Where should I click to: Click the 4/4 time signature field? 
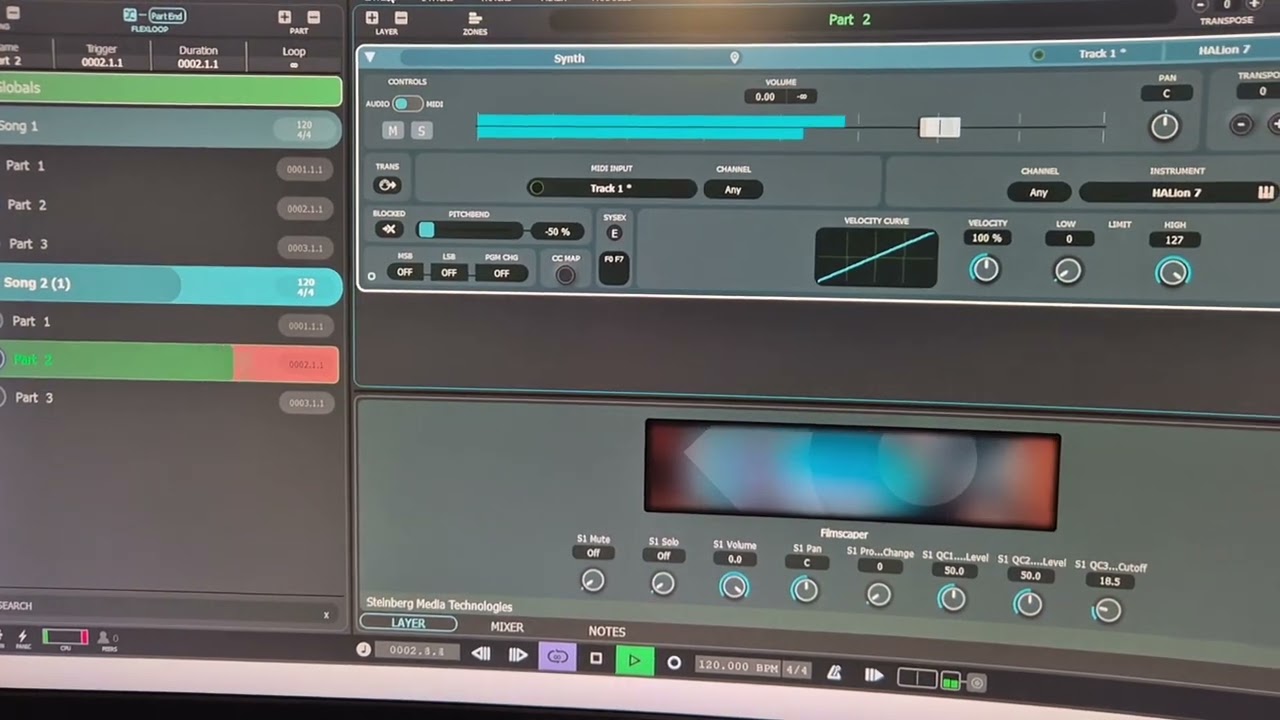click(797, 669)
